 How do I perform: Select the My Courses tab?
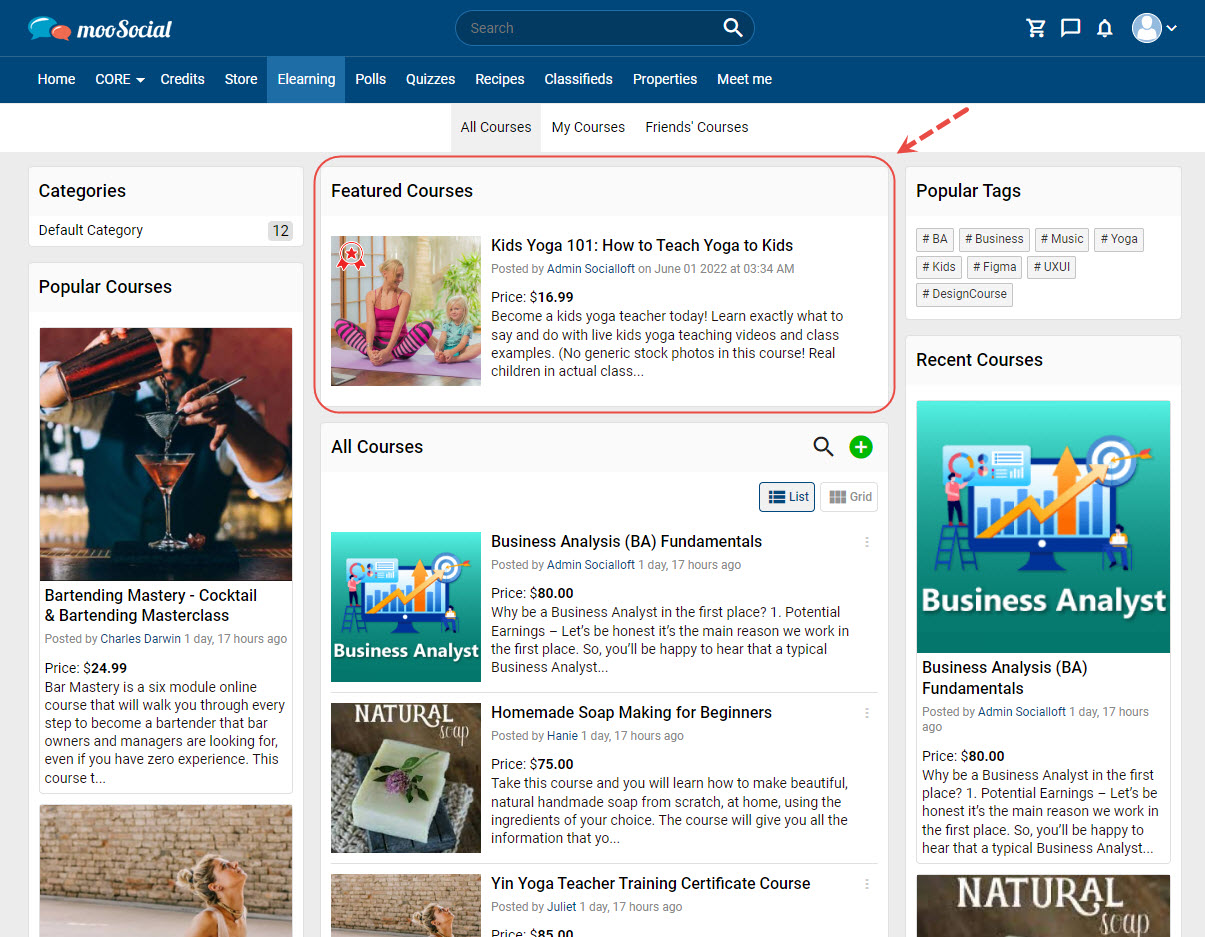click(x=588, y=127)
